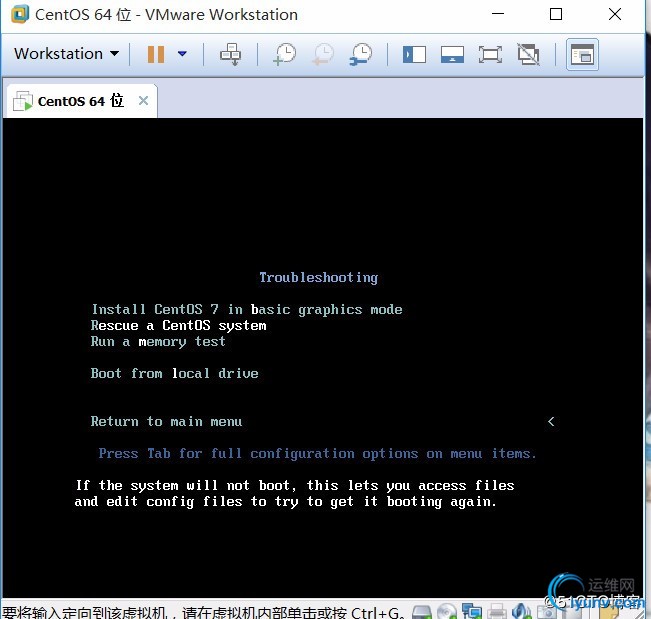Click the VMware app icon in title bar
Viewport: 651px width, 619px height.
point(20,14)
